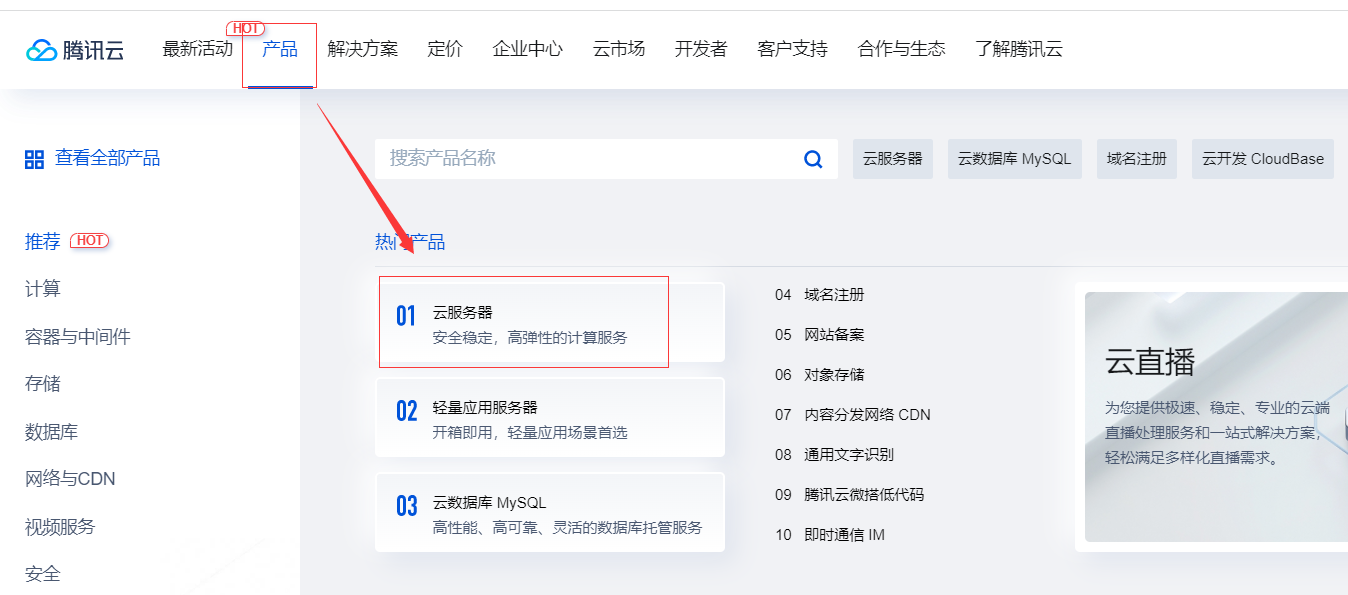Click the 云服务器 quick tag button
This screenshot has width=1348, height=595.
893,159
